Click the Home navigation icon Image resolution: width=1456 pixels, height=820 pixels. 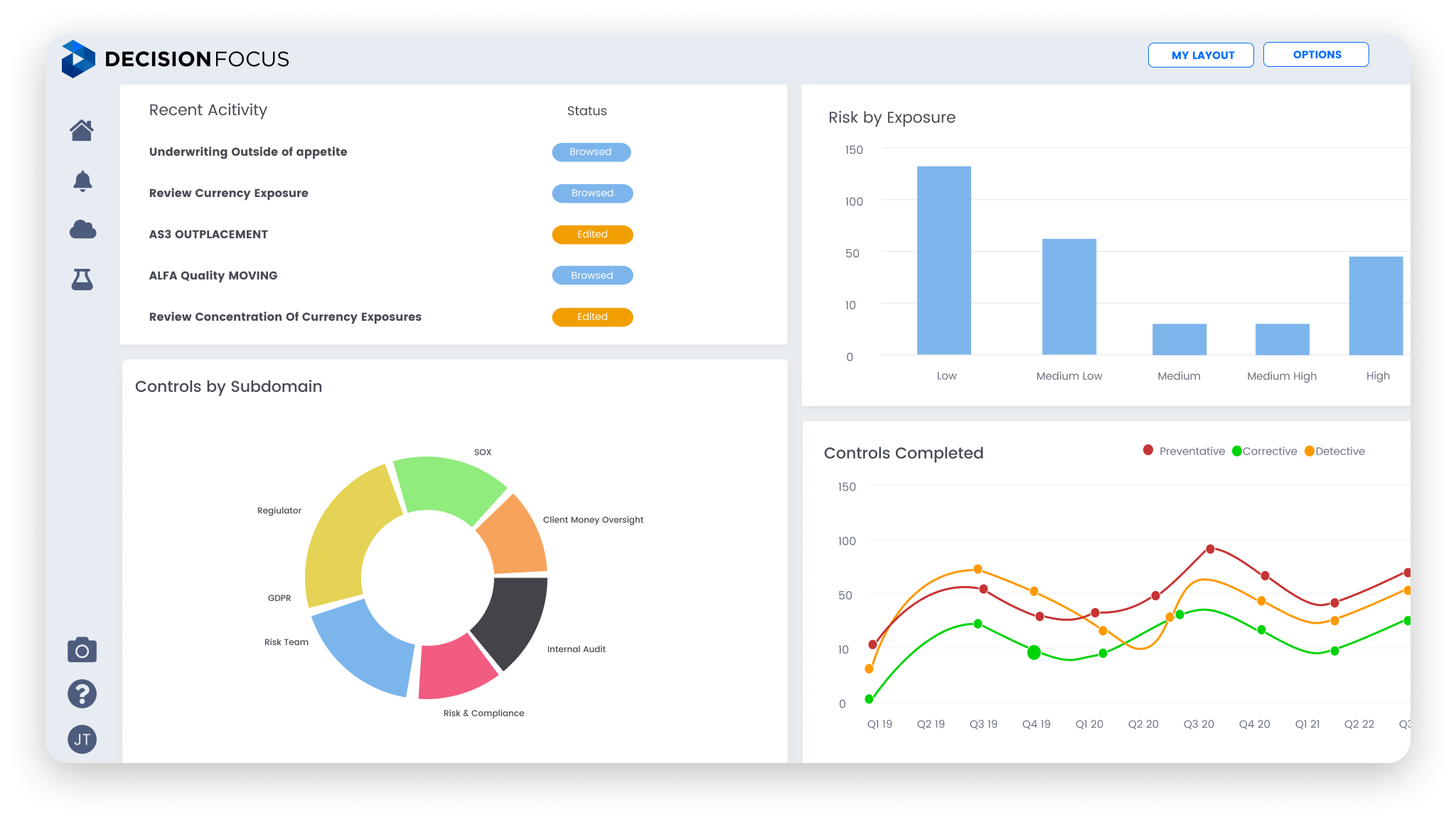[82, 130]
